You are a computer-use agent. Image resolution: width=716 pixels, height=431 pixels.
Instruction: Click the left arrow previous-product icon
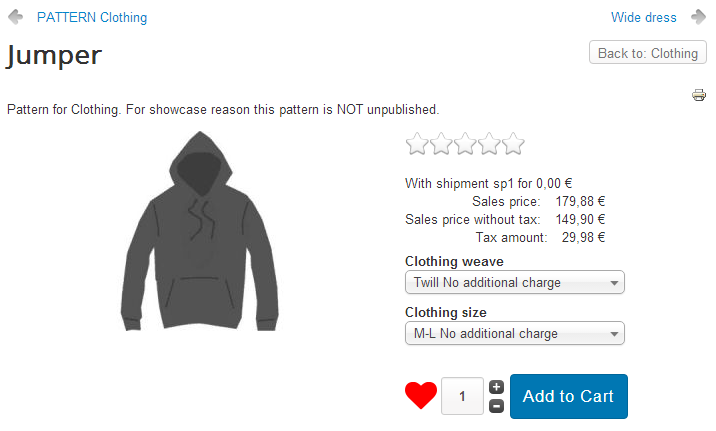[x=16, y=17]
